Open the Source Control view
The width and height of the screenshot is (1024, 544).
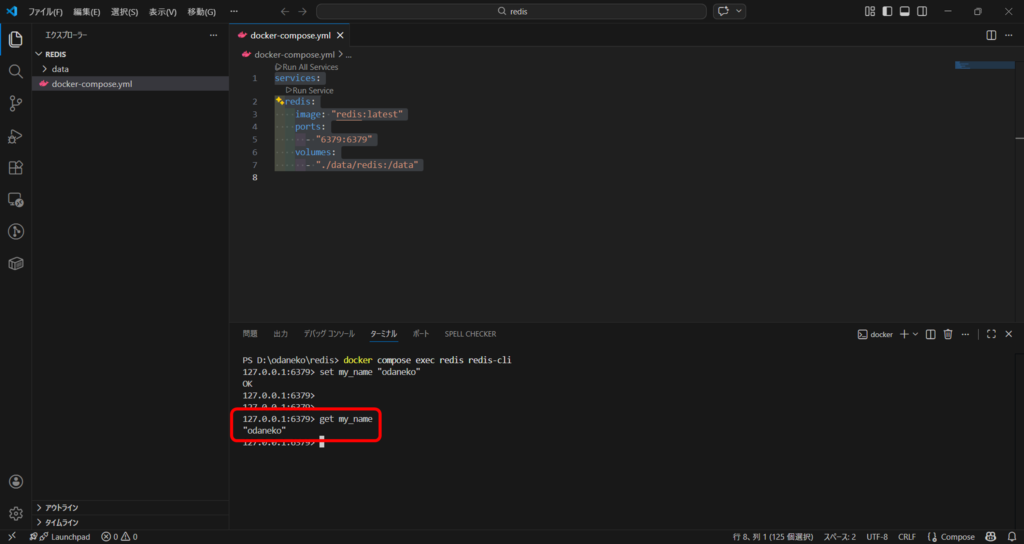point(16,104)
